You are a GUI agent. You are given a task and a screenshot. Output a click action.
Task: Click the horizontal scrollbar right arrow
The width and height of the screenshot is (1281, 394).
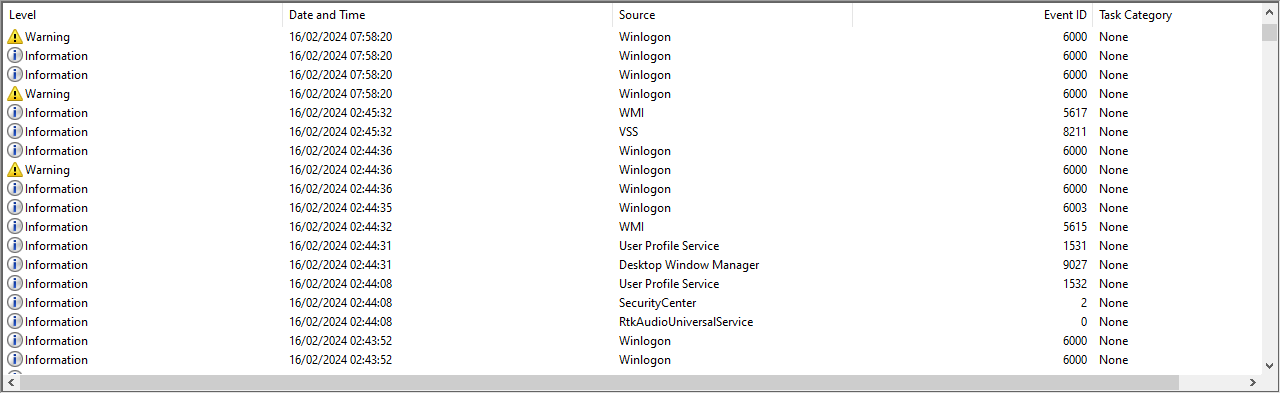tap(1252, 383)
